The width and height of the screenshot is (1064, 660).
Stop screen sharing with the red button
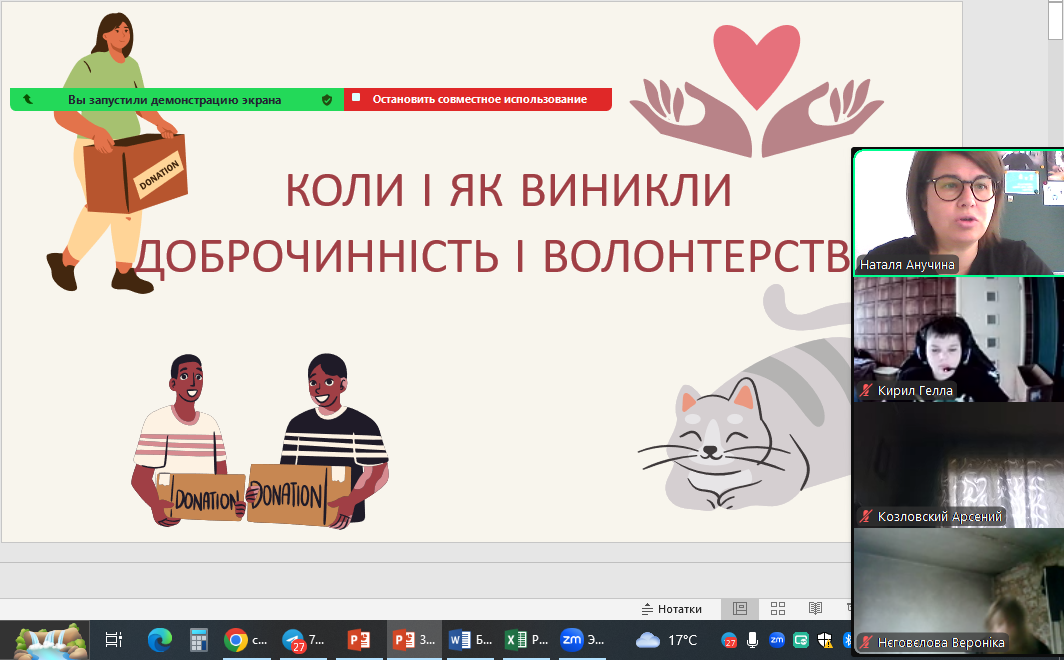(x=478, y=99)
